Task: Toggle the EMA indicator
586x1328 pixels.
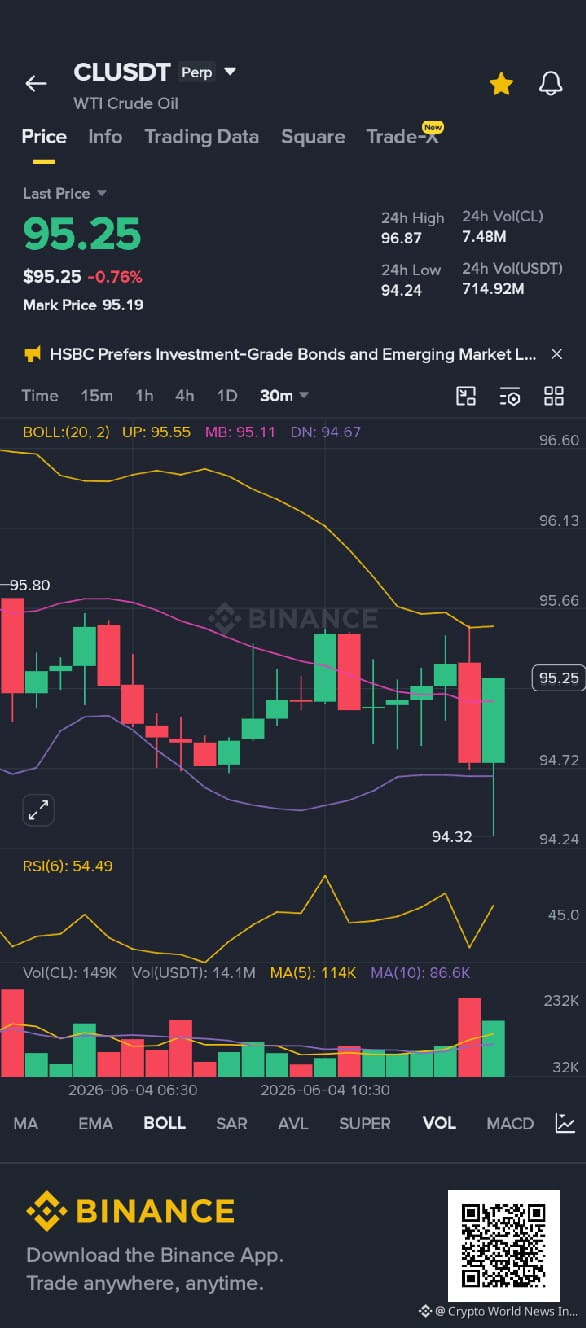Action: pyautogui.click(x=96, y=1123)
